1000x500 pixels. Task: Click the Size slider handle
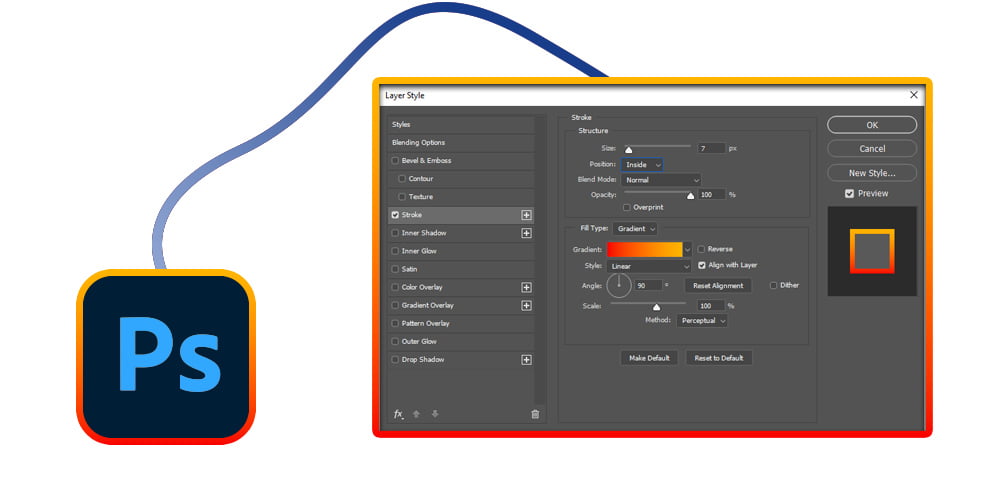point(628,150)
